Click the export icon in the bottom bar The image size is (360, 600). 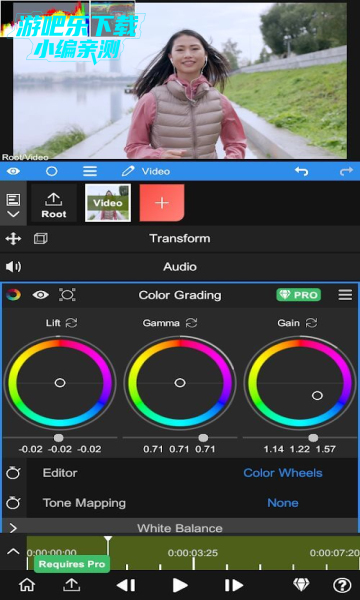click(71, 585)
